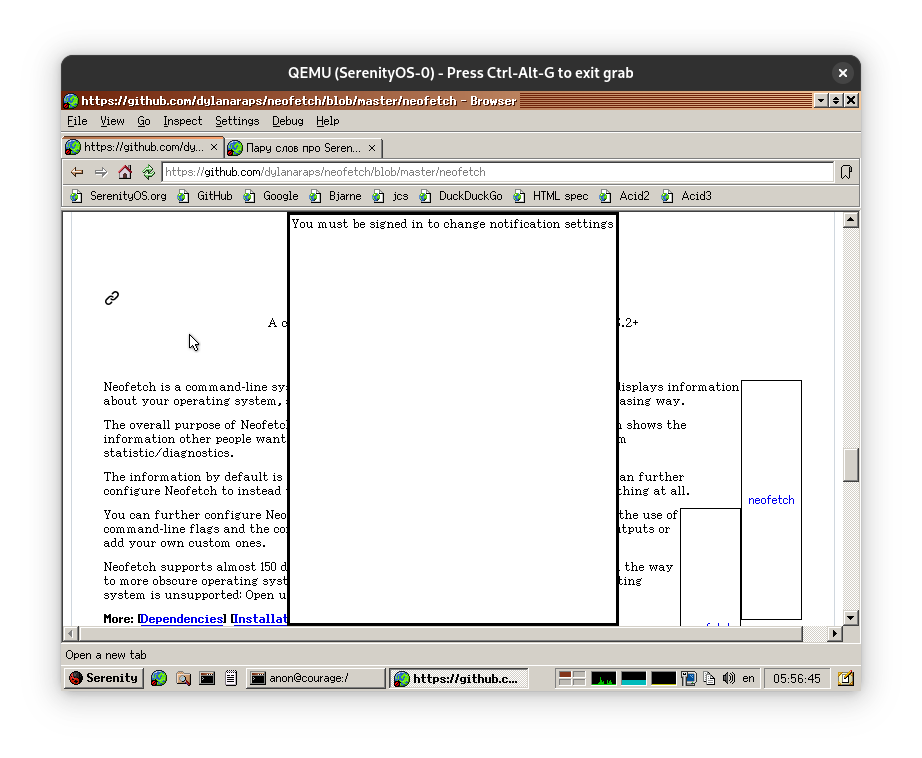Open the Serenity start menu

103,678
